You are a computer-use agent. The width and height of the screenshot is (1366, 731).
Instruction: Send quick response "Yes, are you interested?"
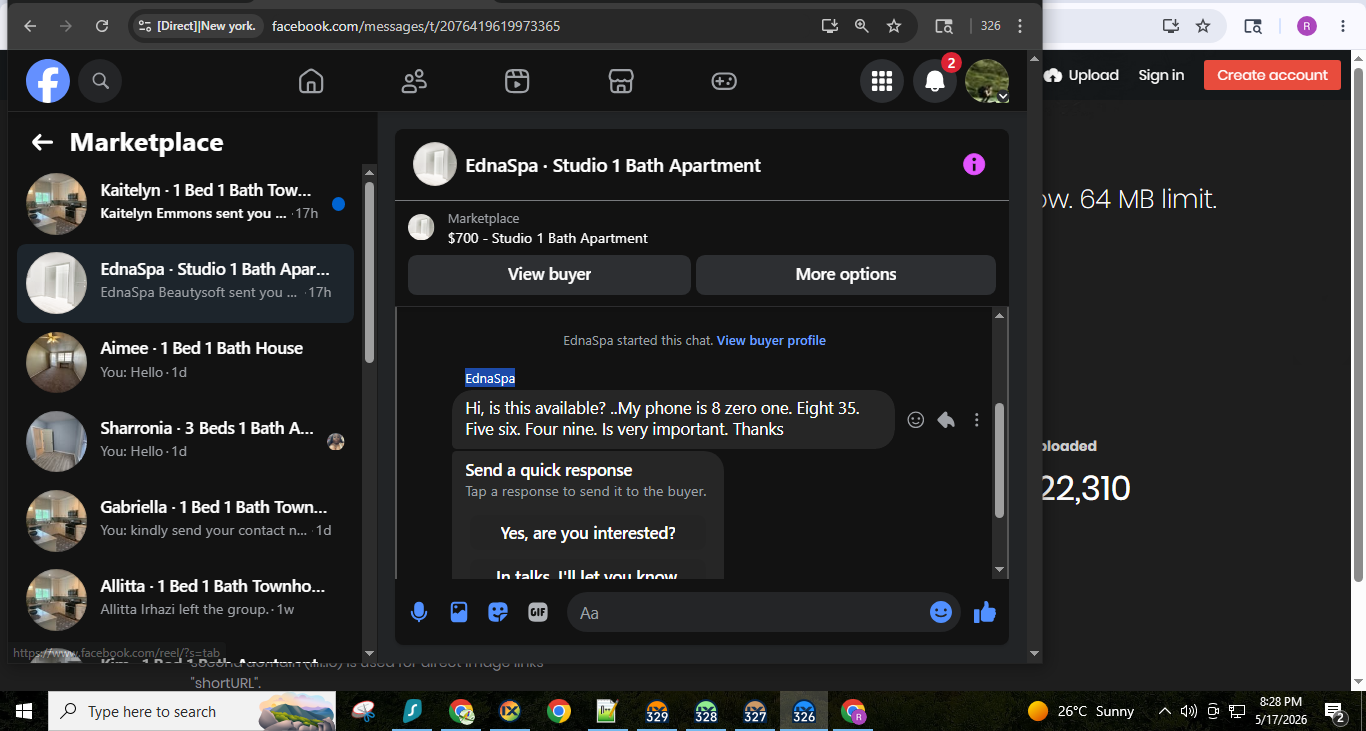click(588, 533)
